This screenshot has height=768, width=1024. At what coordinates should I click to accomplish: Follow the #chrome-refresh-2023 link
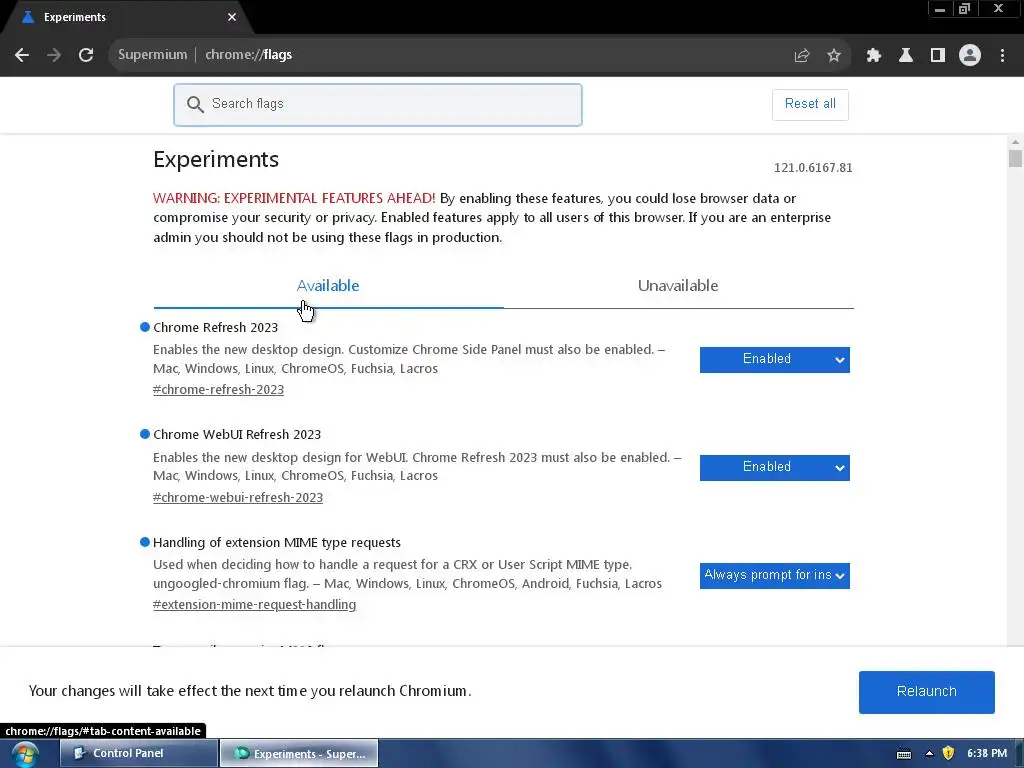click(x=218, y=390)
